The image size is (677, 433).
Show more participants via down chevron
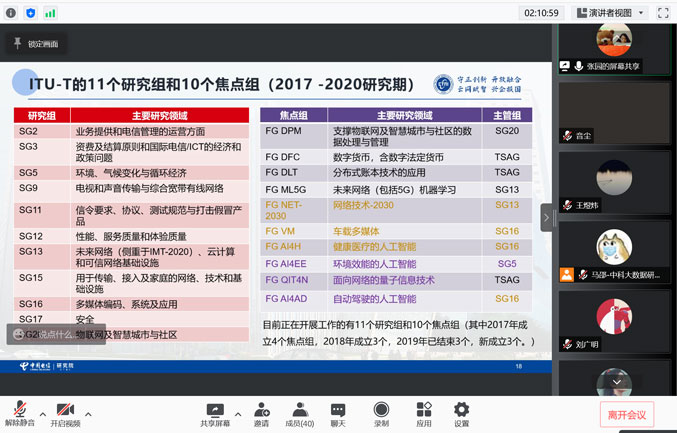point(617,382)
